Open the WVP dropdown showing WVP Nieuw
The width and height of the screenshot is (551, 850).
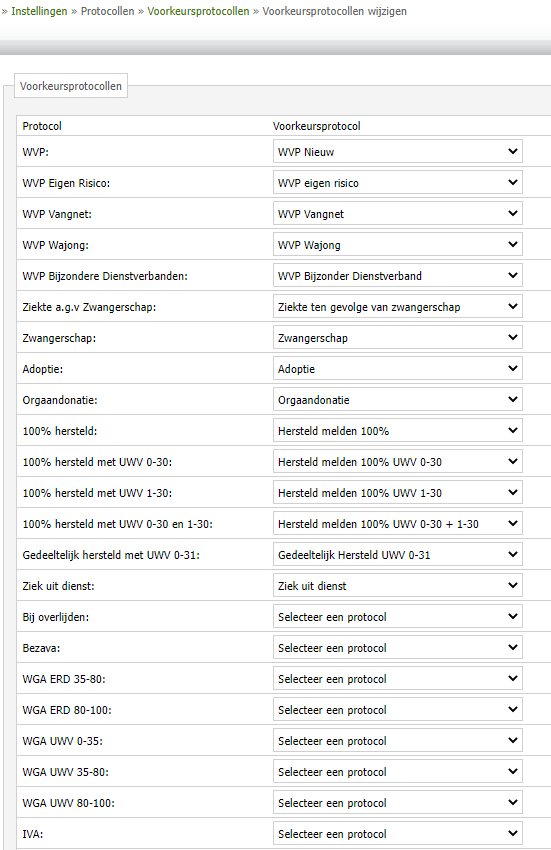[x=398, y=152]
